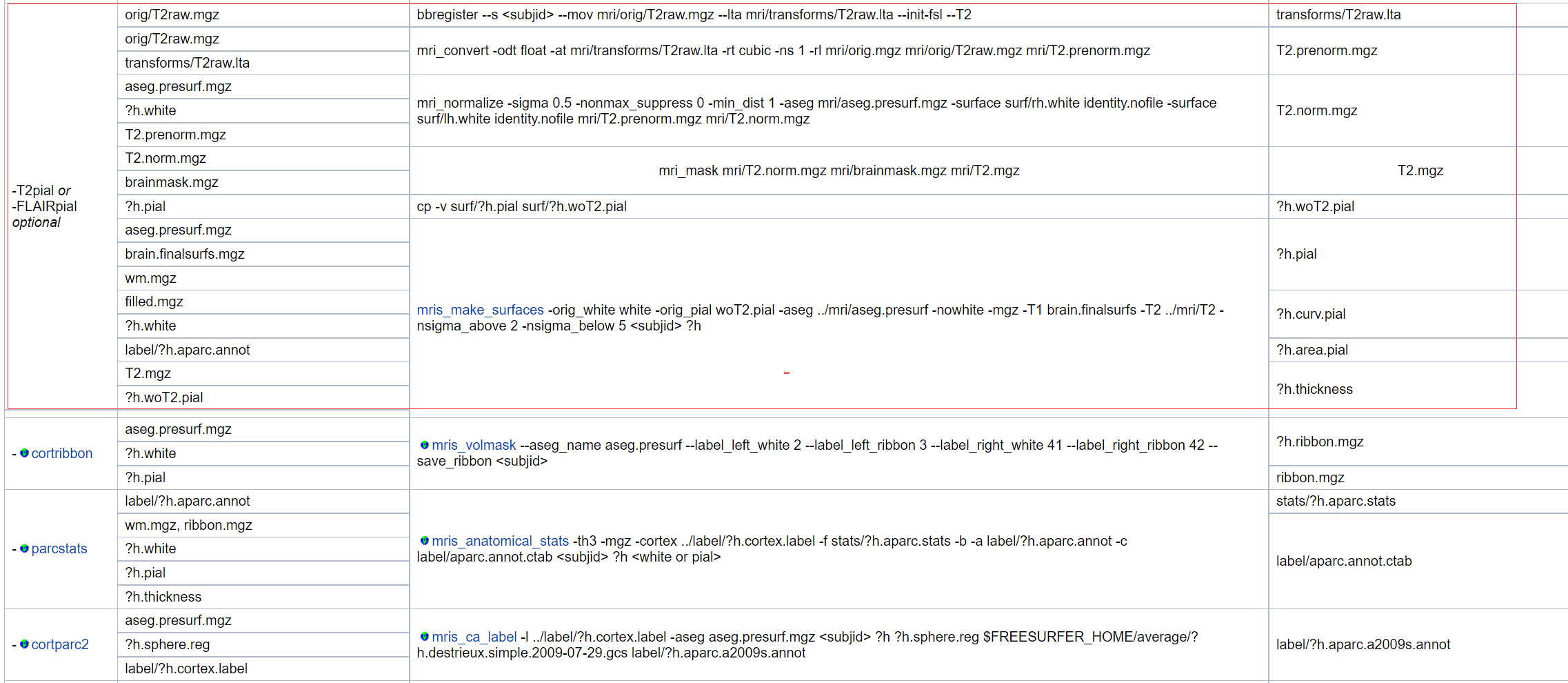Click the T2.mgz output cell
The width and height of the screenshot is (1568, 683).
[x=1422, y=170]
